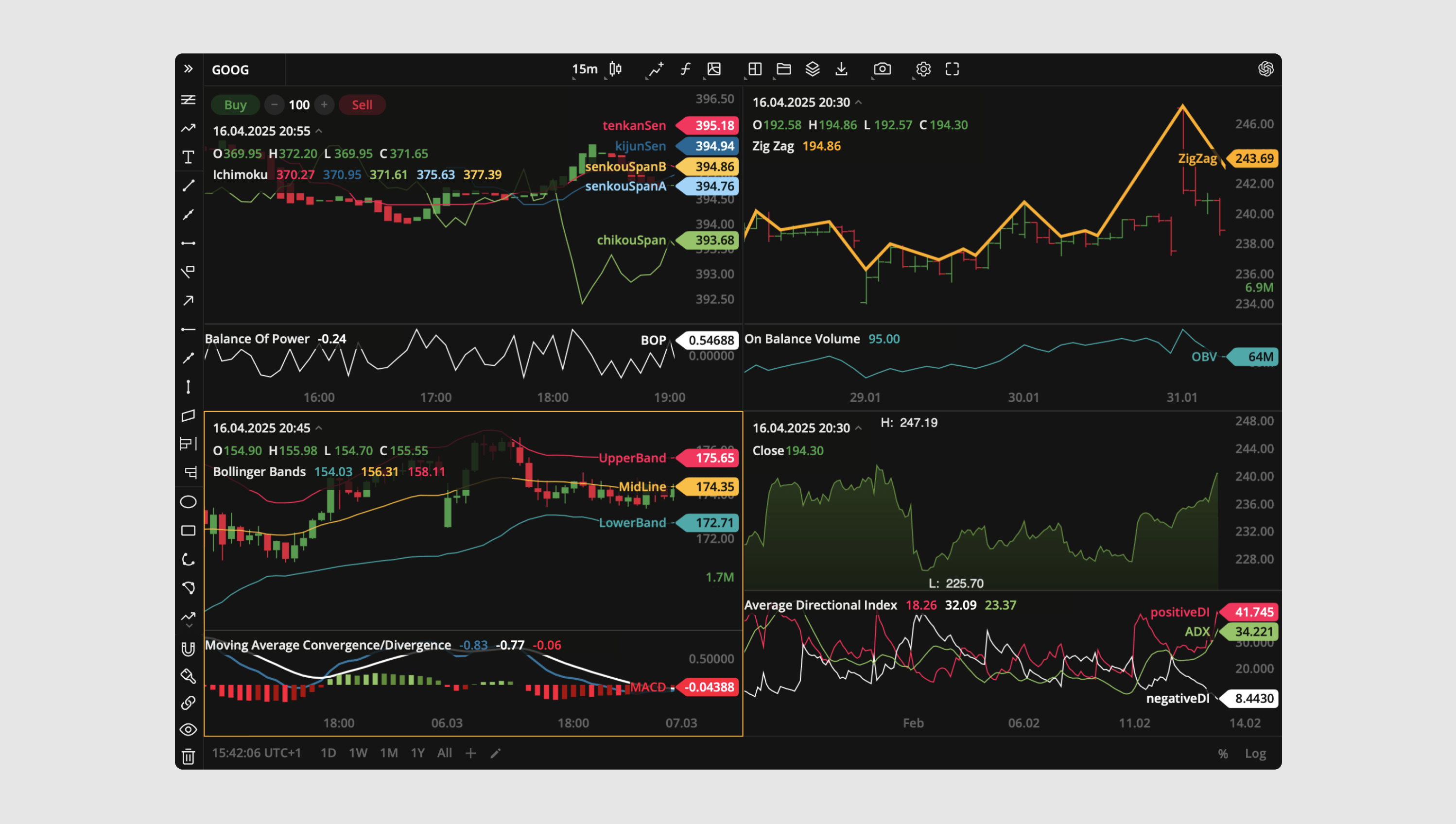Click the Sell button

[362, 104]
